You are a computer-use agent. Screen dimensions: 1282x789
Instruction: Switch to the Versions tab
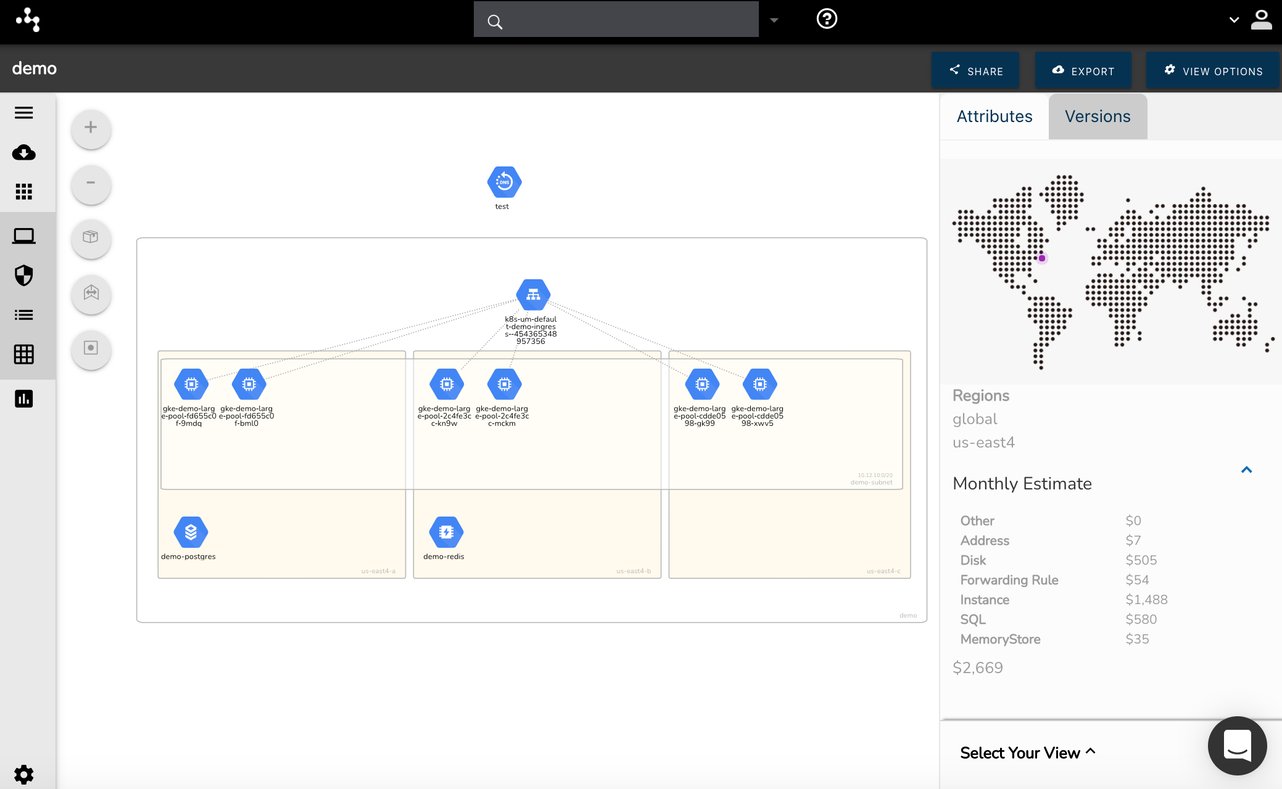(x=1097, y=116)
